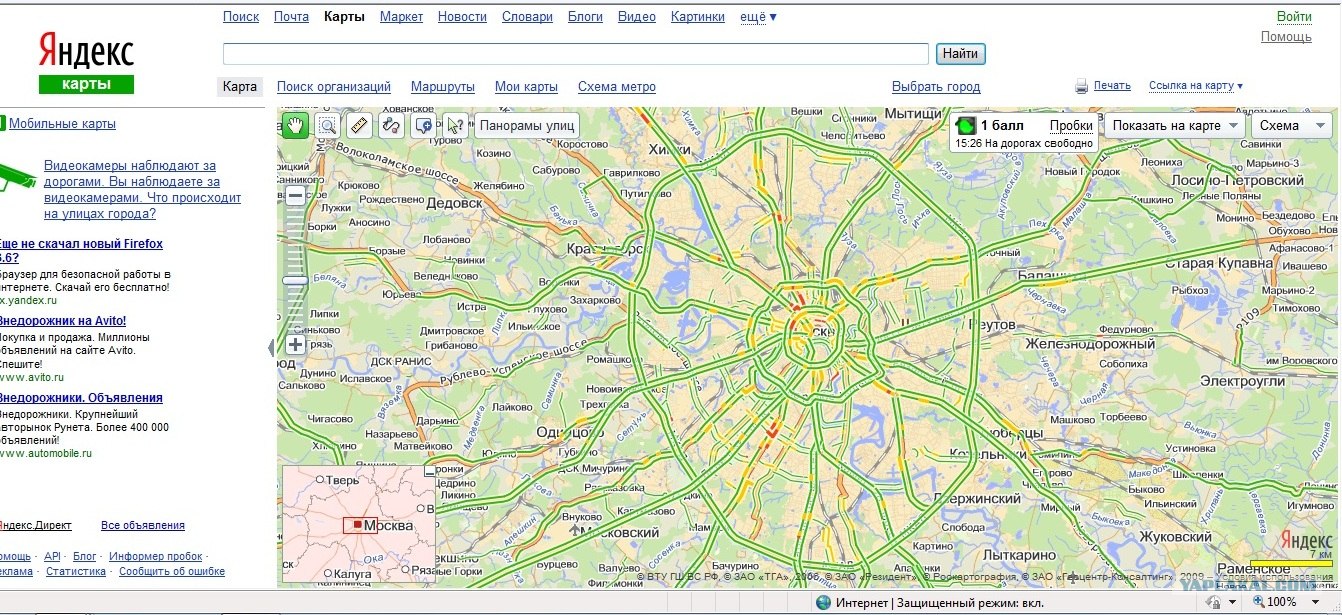
Task: Pick the add placemark comment tool
Action: [424, 125]
